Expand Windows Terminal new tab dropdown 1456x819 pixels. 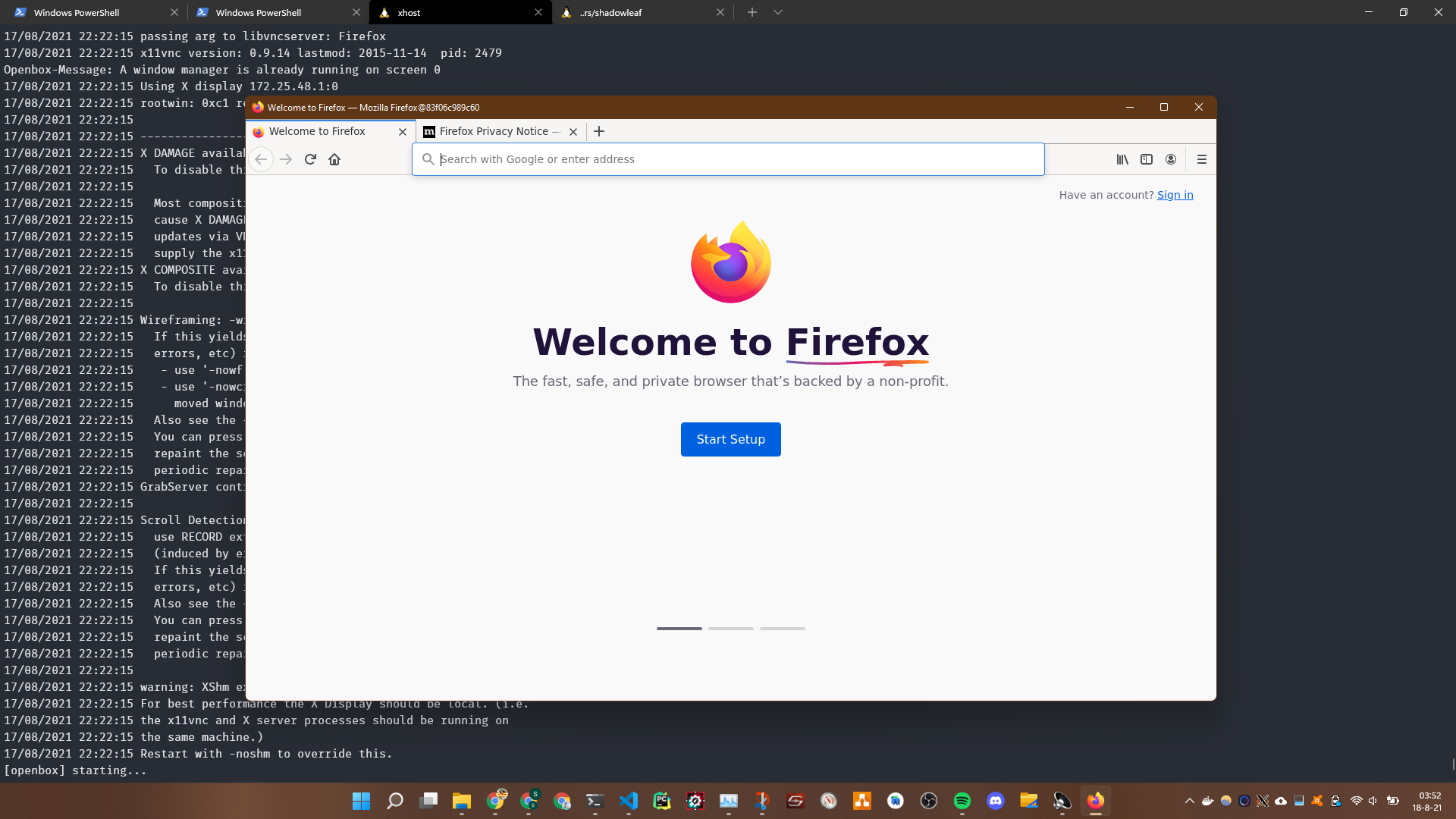click(x=778, y=12)
